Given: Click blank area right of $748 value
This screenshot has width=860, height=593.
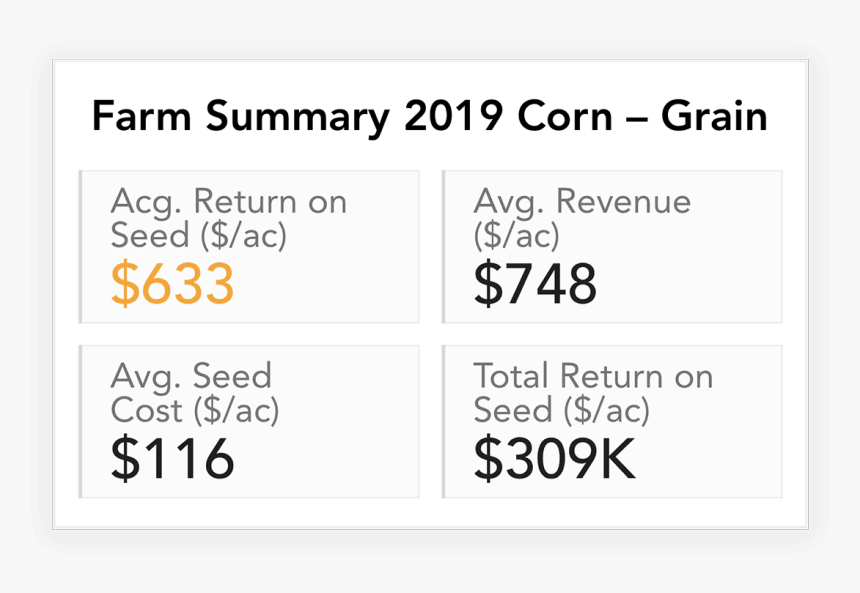Looking at the screenshot, I should (690, 285).
